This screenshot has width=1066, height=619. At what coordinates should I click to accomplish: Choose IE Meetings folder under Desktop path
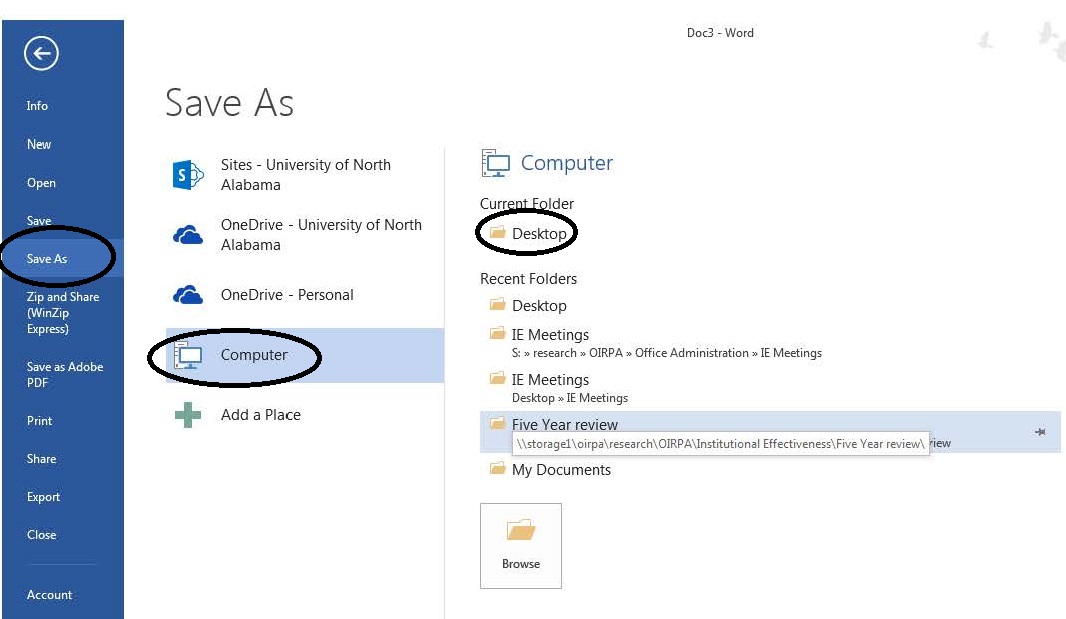550,380
